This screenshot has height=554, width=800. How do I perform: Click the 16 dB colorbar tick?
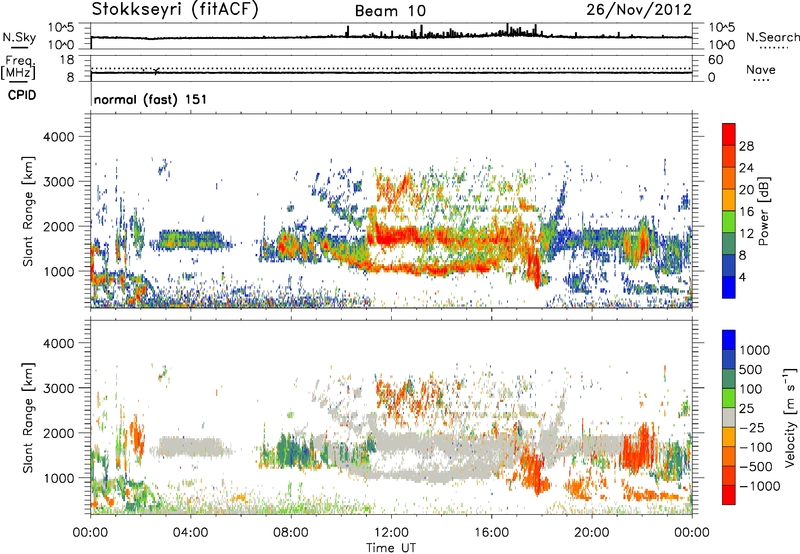[x=746, y=212]
